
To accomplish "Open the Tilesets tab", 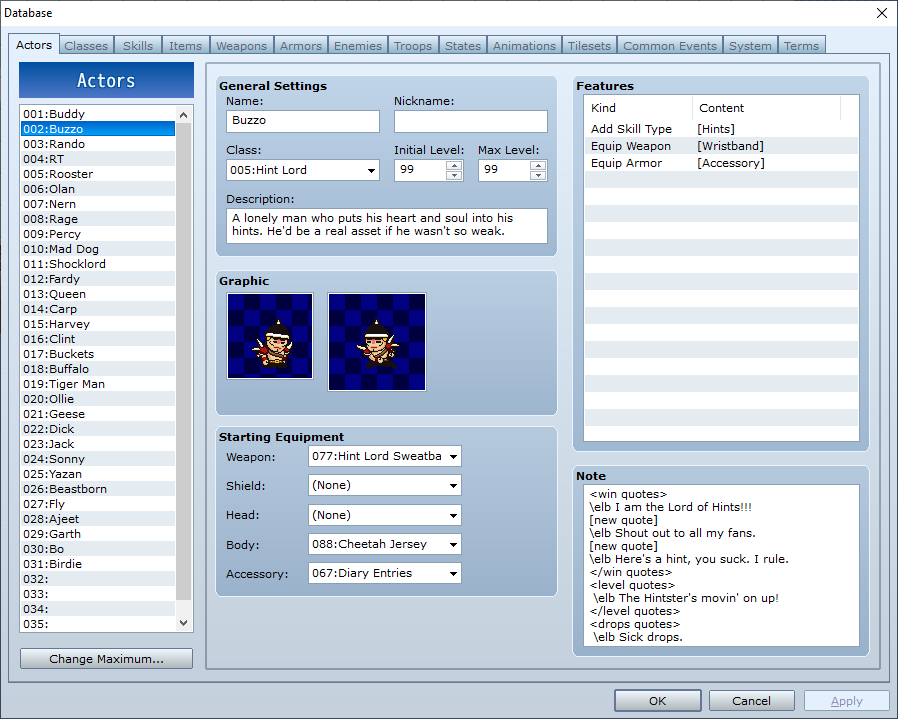I will pos(589,46).
